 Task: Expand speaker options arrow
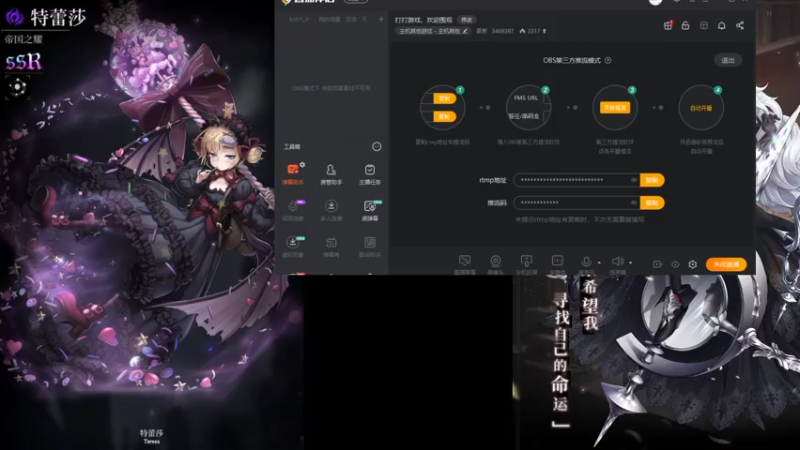click(x=631, y=263)
